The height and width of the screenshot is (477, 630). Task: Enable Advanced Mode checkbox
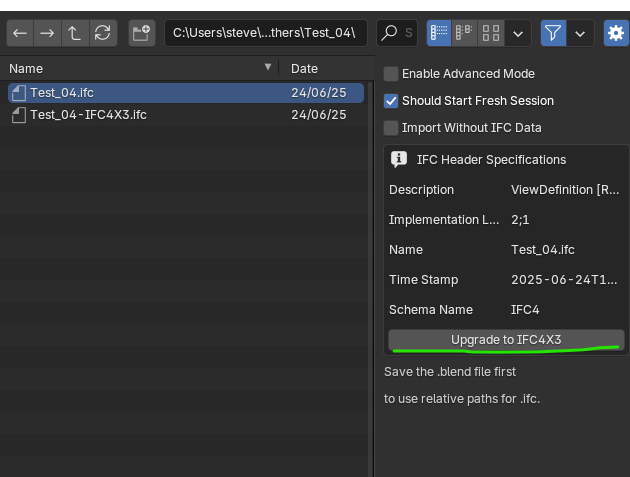click(x=391, y=74)
